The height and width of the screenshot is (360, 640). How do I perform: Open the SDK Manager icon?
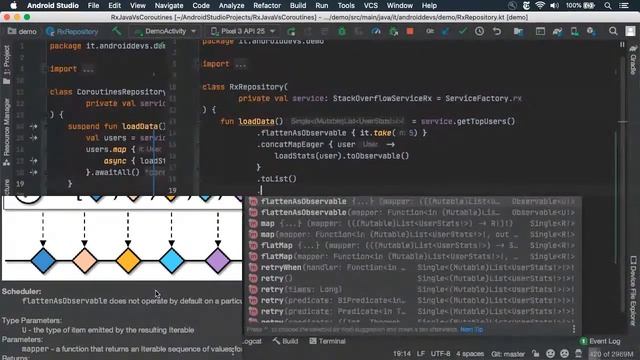point(591,31)
